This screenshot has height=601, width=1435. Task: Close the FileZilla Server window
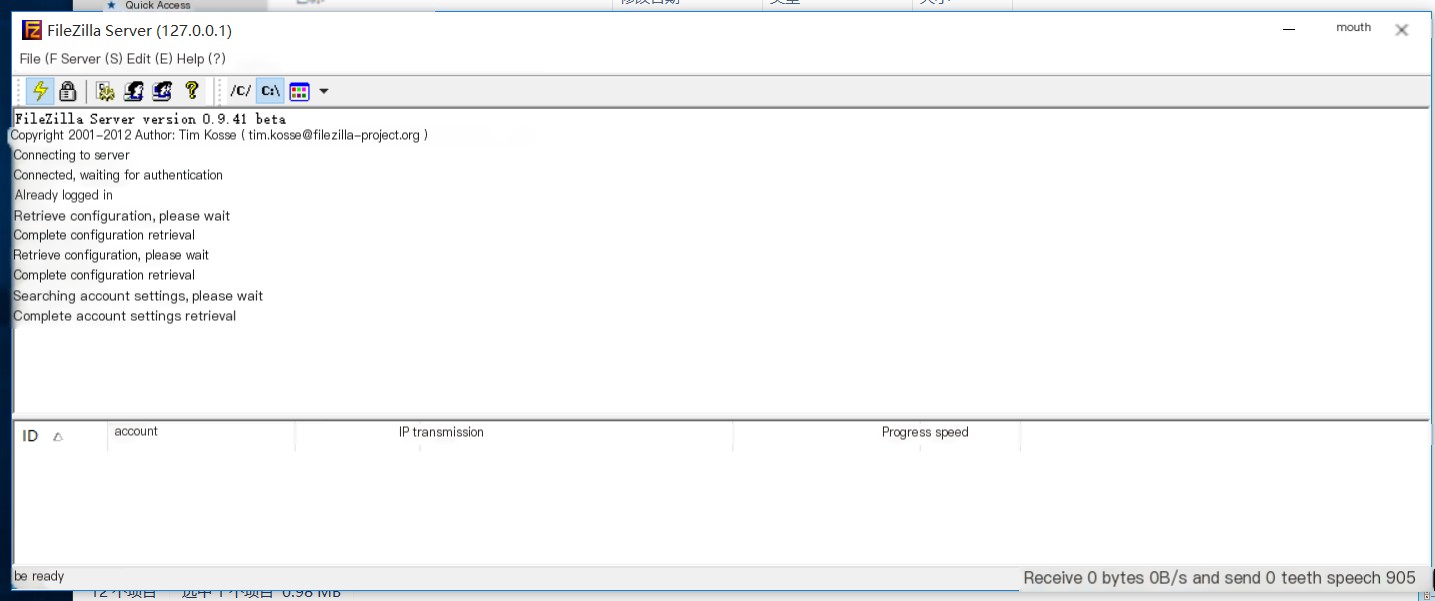click(1402, 30)
